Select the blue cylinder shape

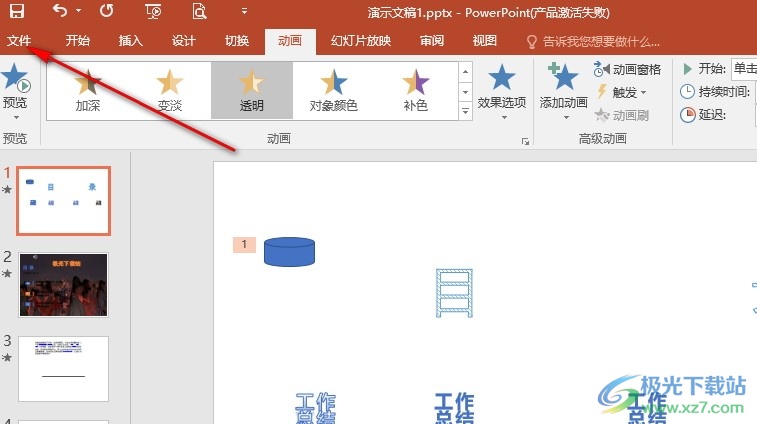pyautogui.click(x=289, y=252)
